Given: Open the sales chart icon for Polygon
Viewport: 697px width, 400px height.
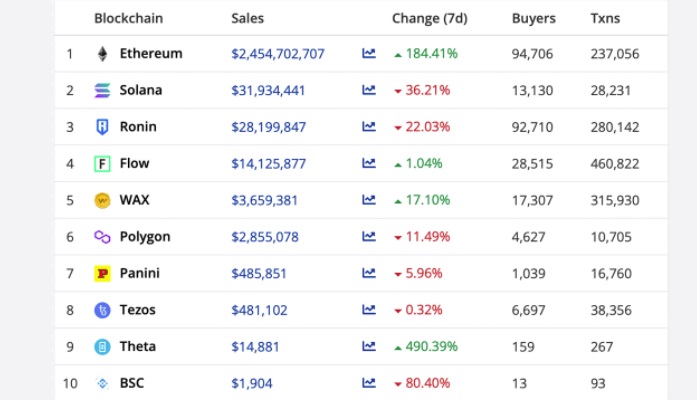Looking at the screenshot, I should [369, 236].
